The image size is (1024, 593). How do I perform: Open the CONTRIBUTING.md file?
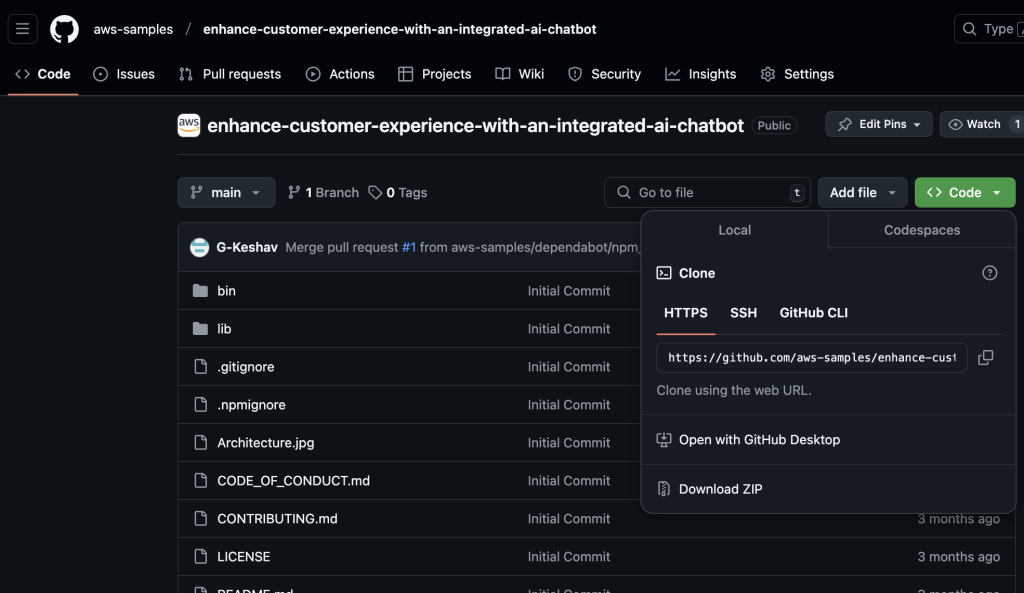(x=278, y=519)
